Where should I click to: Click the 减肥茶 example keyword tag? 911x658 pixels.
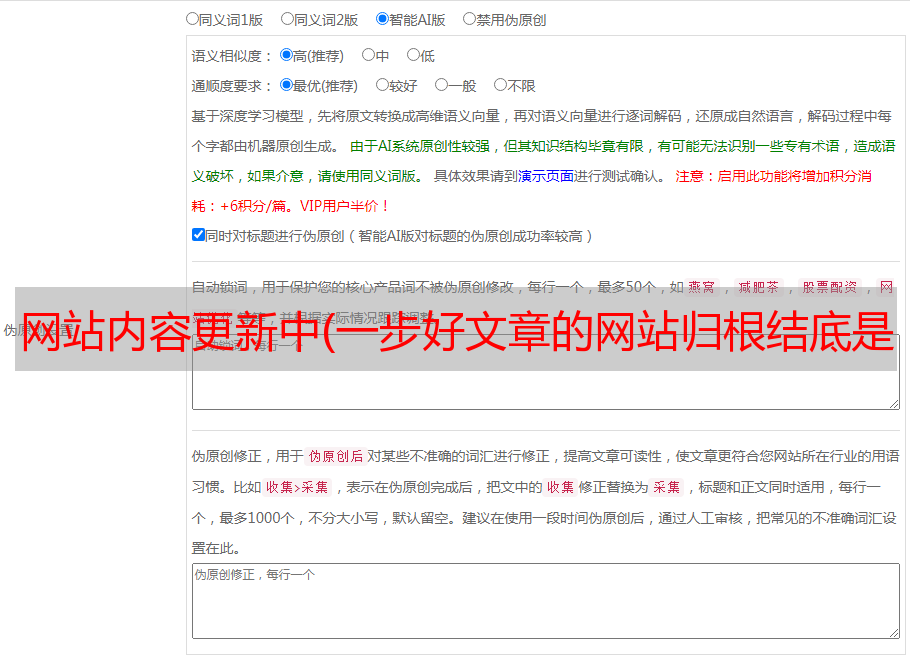click(759, 287)
